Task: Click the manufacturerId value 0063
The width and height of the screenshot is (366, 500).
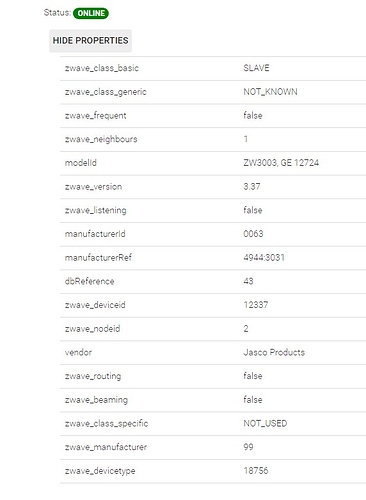Action: pyautogui.click(x=253, y=234)
